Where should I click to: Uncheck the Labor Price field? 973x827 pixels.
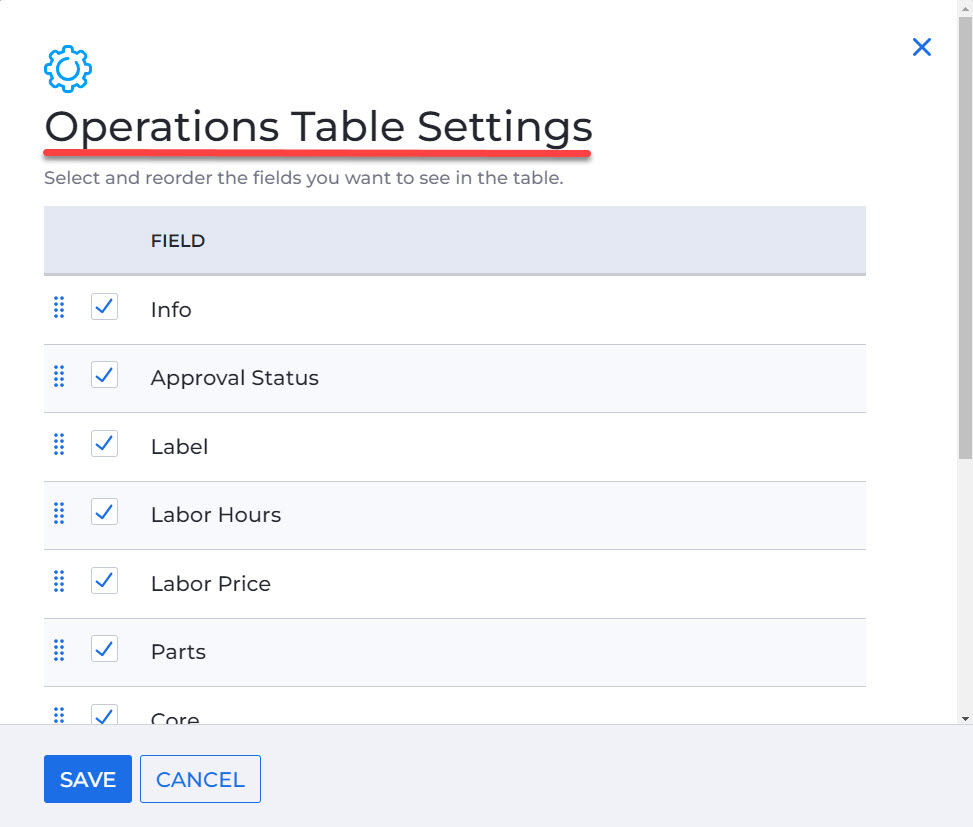pos(104,581)
